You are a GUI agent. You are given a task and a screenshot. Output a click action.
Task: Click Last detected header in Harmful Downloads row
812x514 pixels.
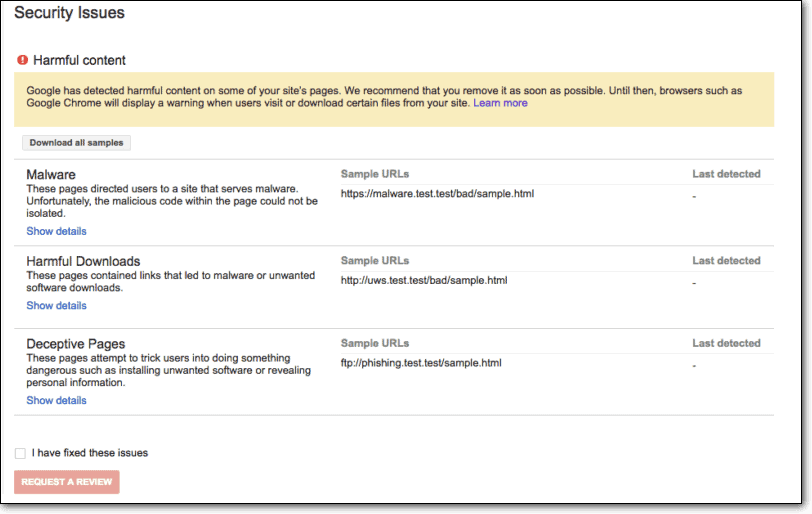click(726, 260)
